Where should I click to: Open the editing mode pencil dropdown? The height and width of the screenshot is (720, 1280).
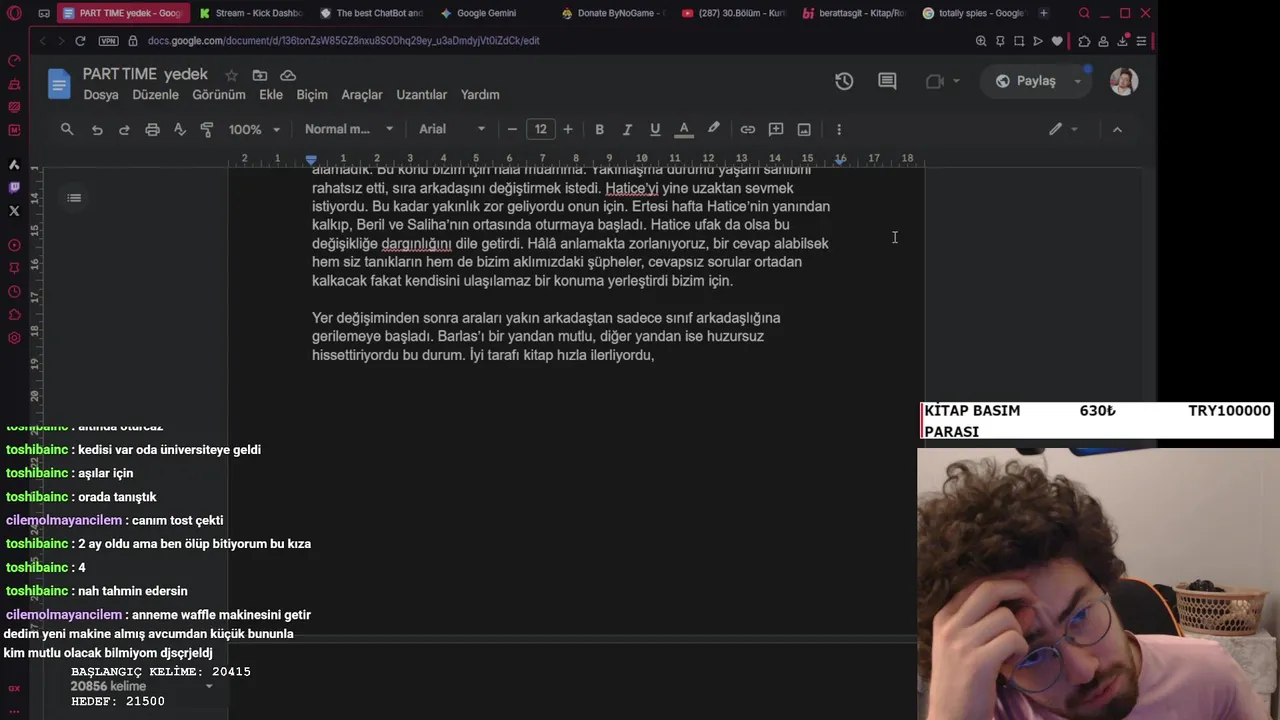1063,129
